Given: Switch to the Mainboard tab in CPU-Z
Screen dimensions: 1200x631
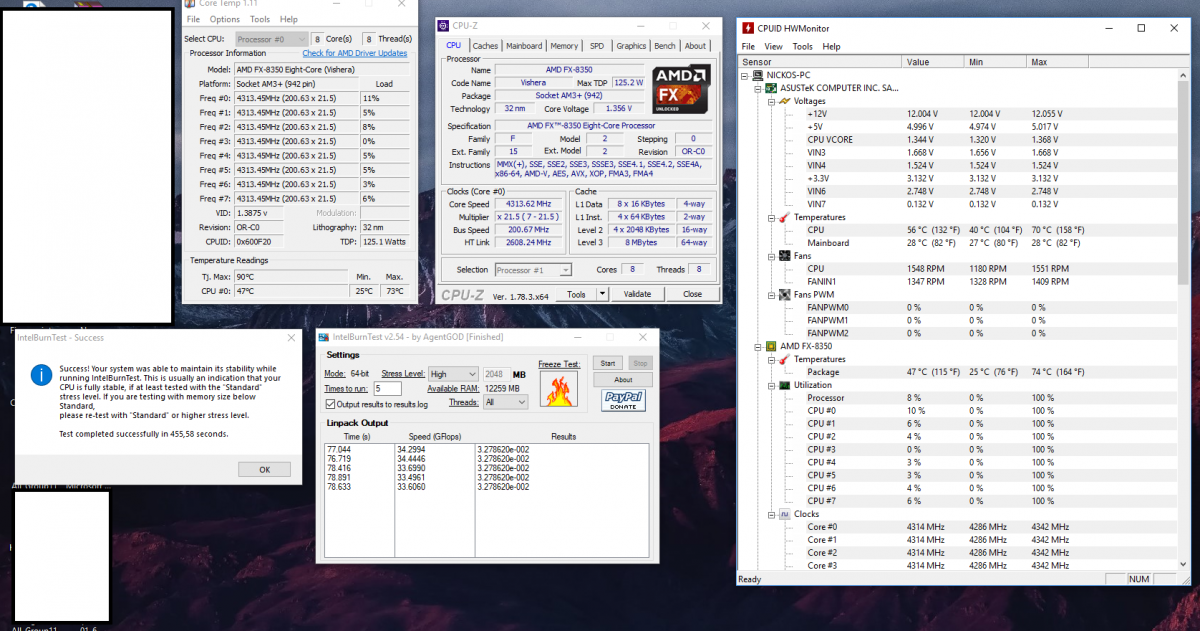Looking at the screenshot, I should point(524,46).
